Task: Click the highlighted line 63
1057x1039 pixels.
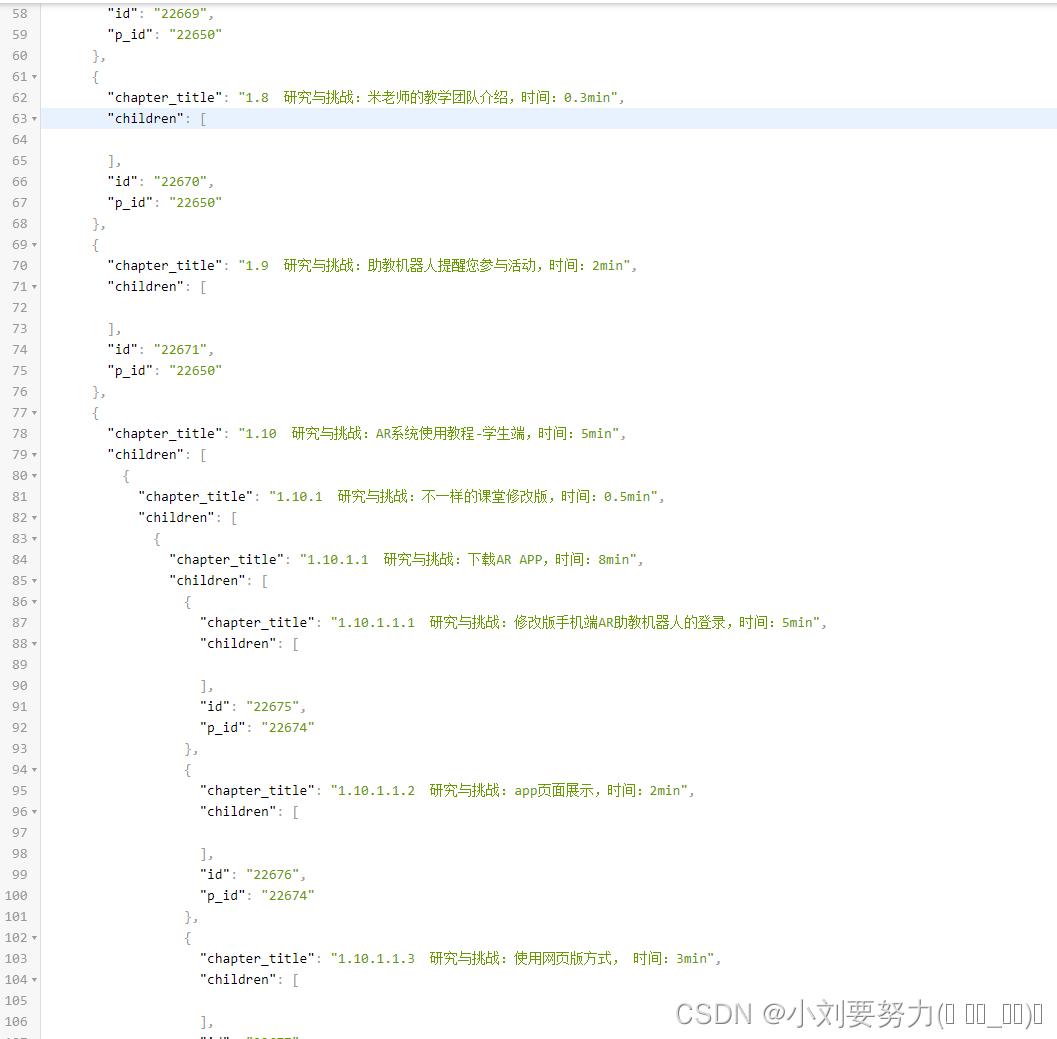Action: [400, 118]
